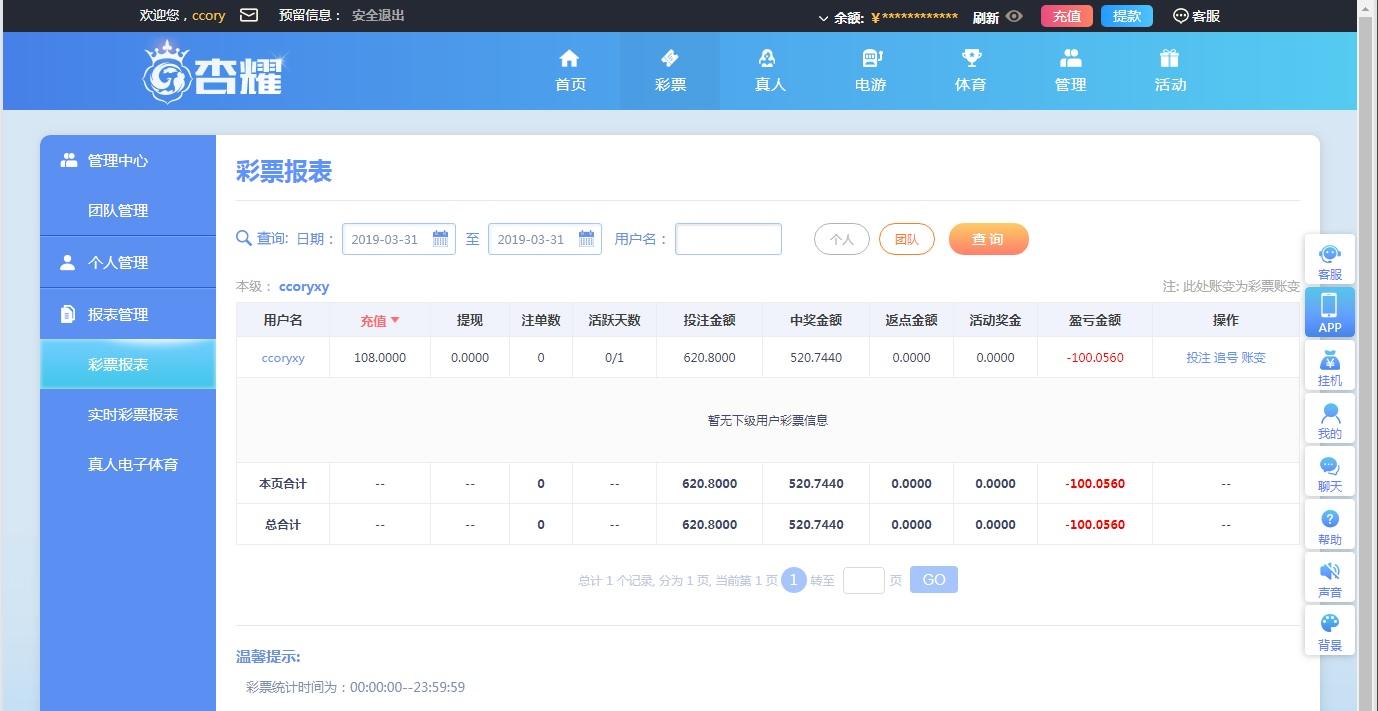Click the 账变 action link in ccoryxy row
Screen dimensions: 1378x711
(x=1253, y=357)
